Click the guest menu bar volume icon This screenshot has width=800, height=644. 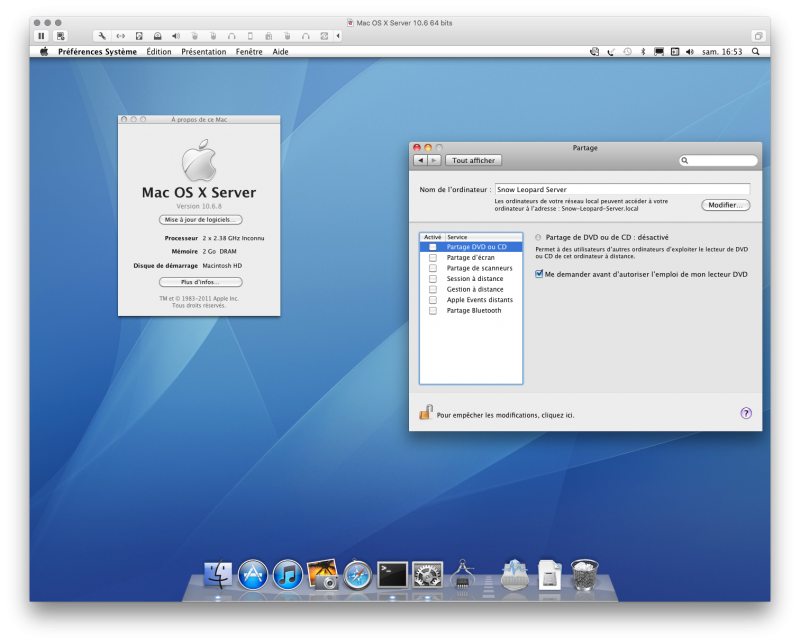pos(690,52)
